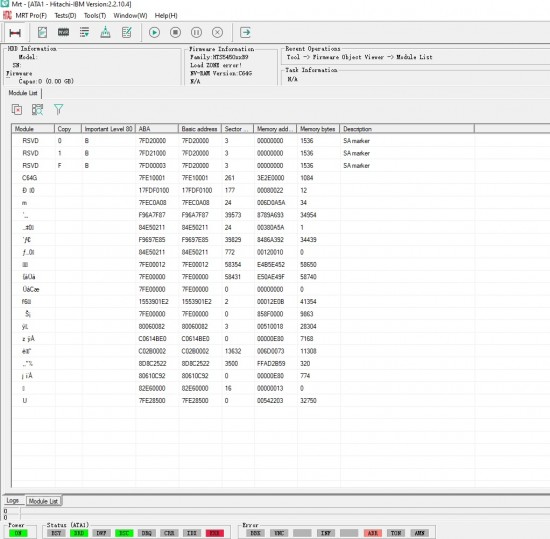Sort by the Memory bytes column header
The width and height of the screenshot is (550, 539).
(x=318, y=129)
